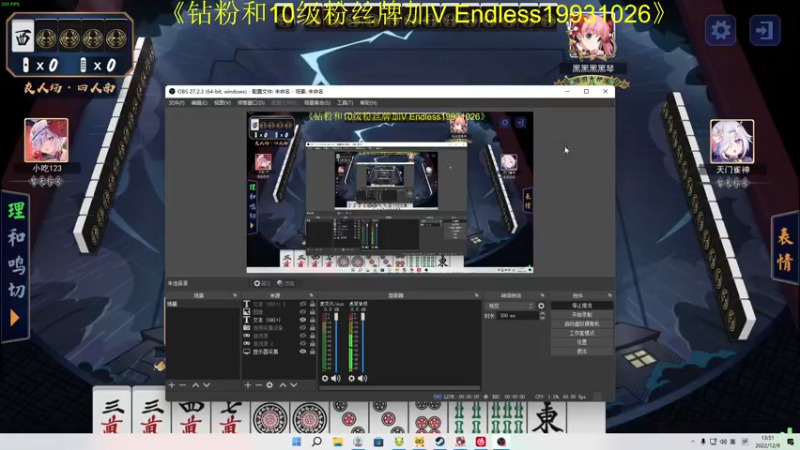The width and height of the screenshot is (800, 450).
Task: Adjust the desktop audio volume slider
Action: [x=363, y=343]
